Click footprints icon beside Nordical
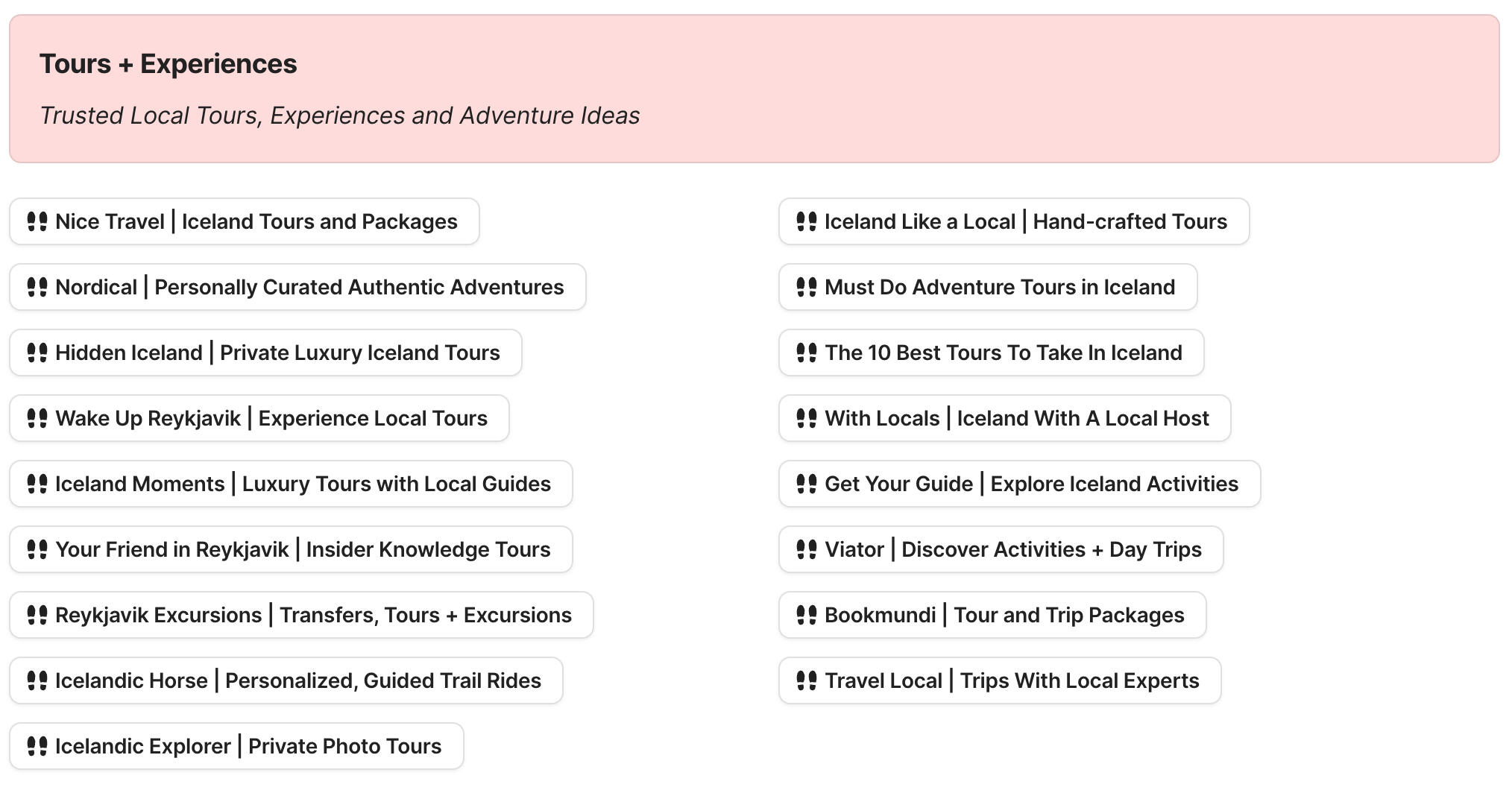Viewport: 1512px width, 793px height. (x=37, y=287)
